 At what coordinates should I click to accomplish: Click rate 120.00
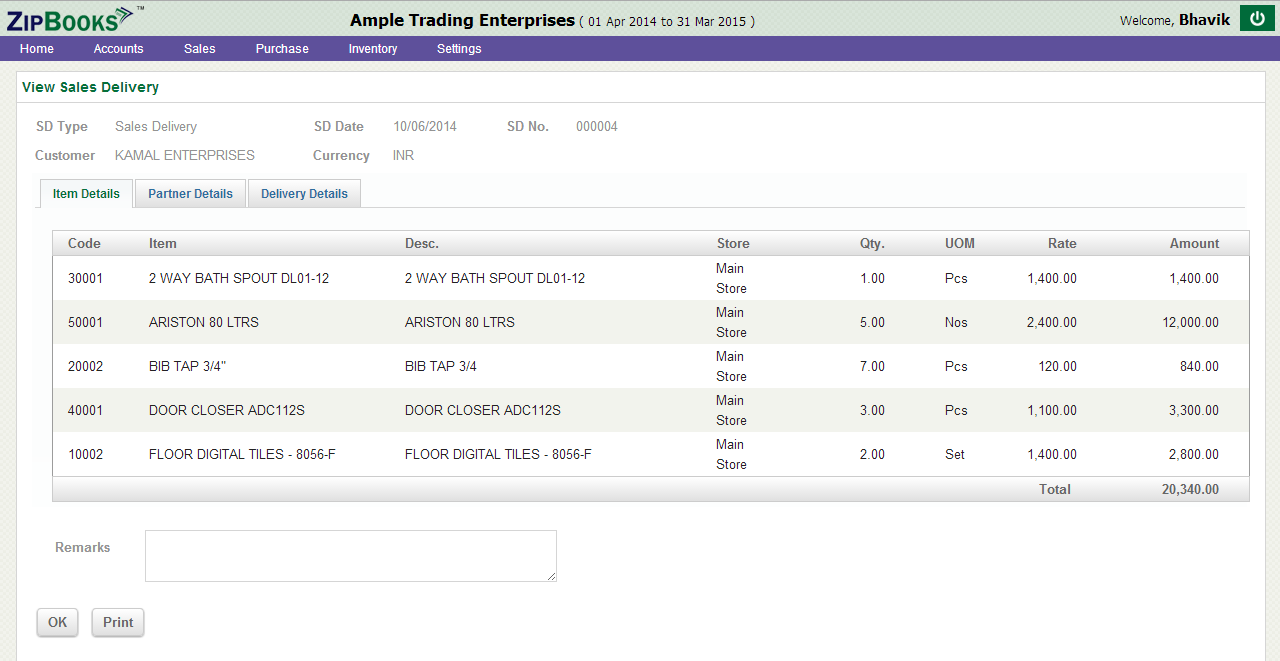[1058, 367]
